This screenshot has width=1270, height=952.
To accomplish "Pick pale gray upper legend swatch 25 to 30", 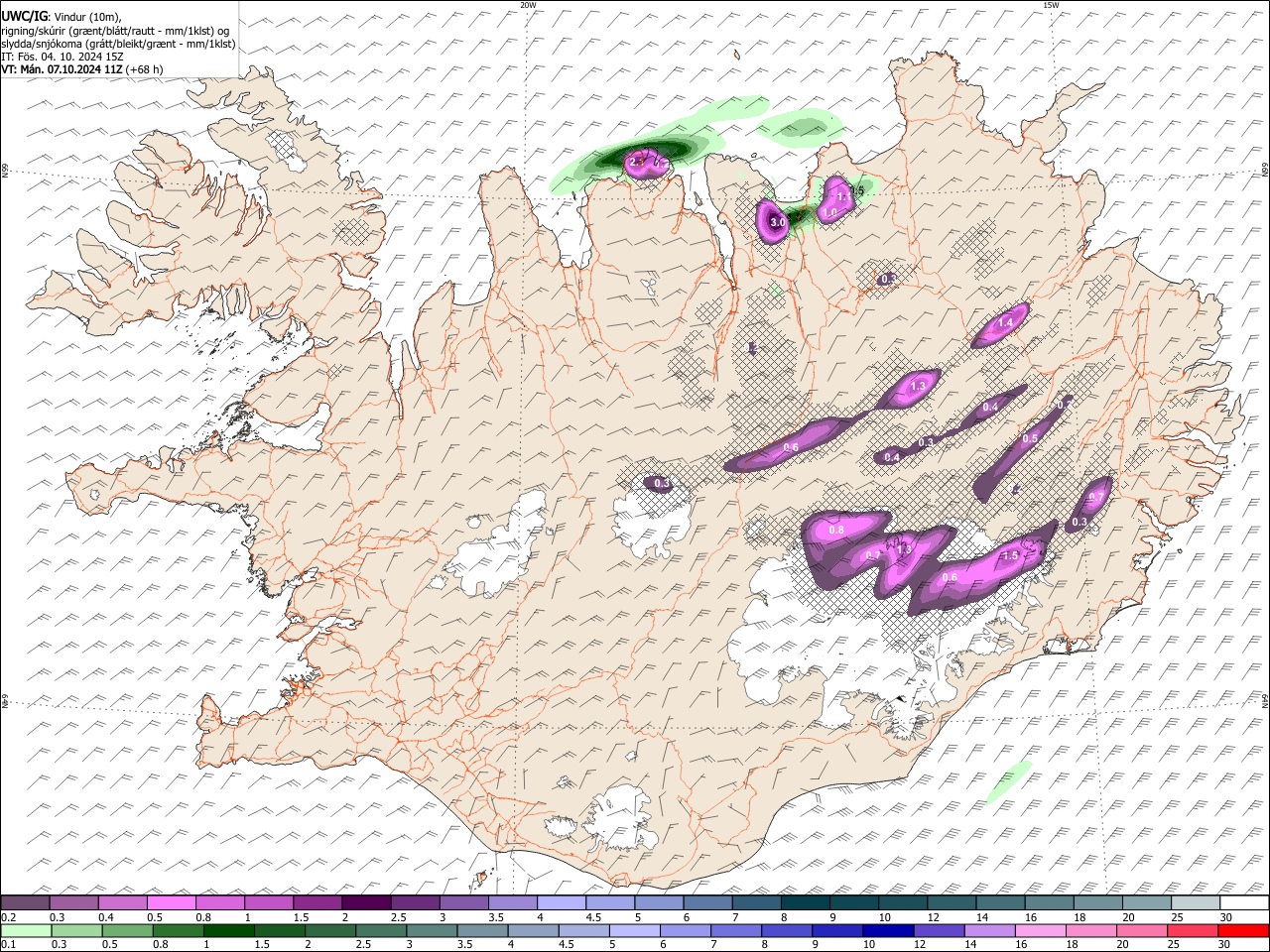I will 1197,902.
